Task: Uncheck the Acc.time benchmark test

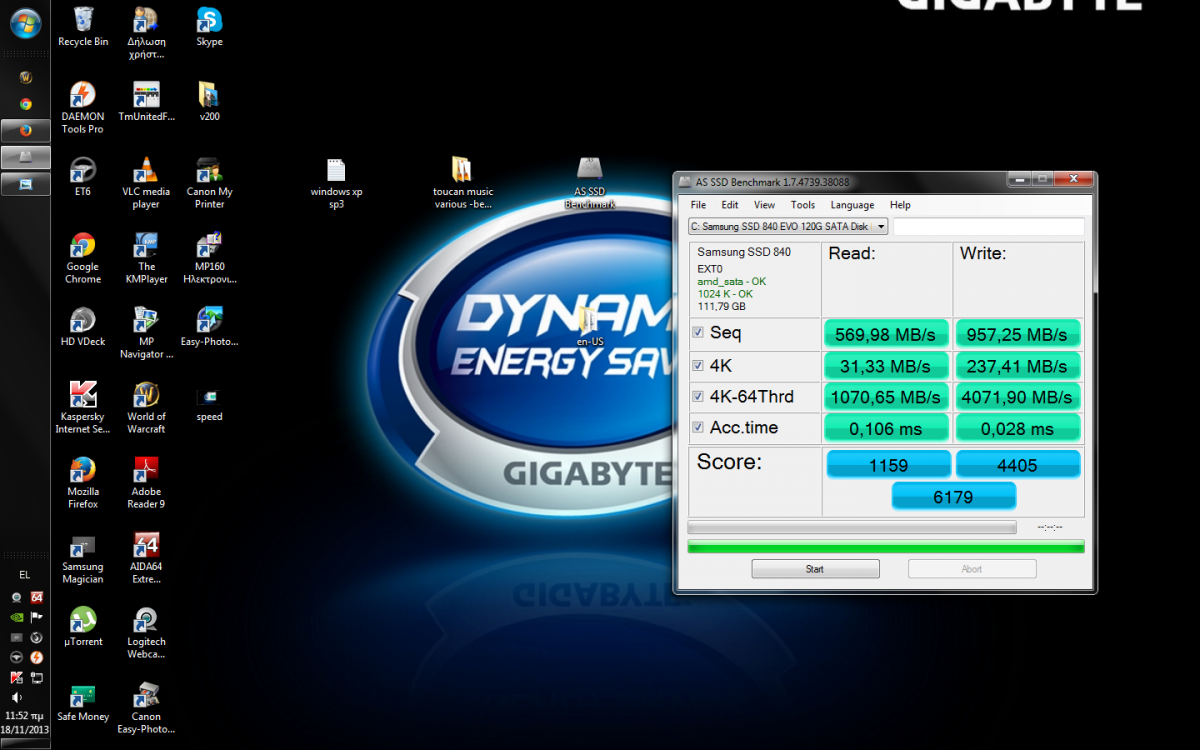Action: [698, 428]
